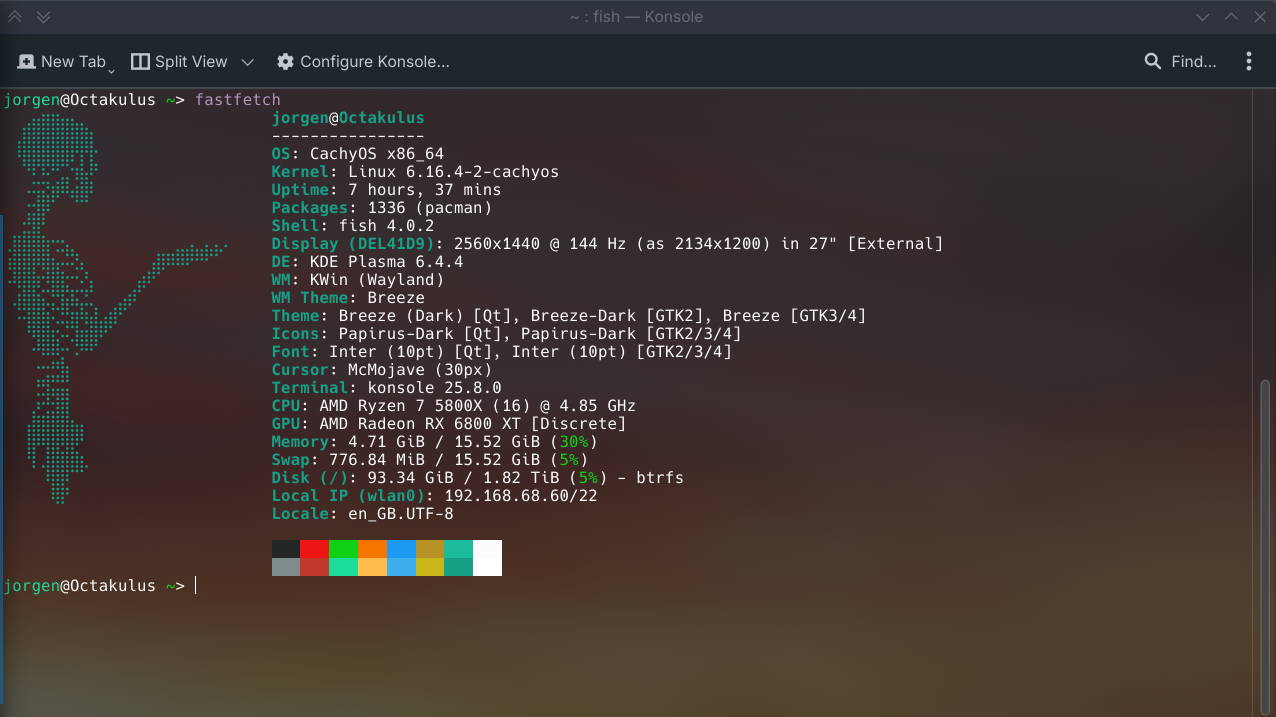This screenshot has height=717, width=1276.
Task: Click the yellow block in bottom row
Action: 430,567
